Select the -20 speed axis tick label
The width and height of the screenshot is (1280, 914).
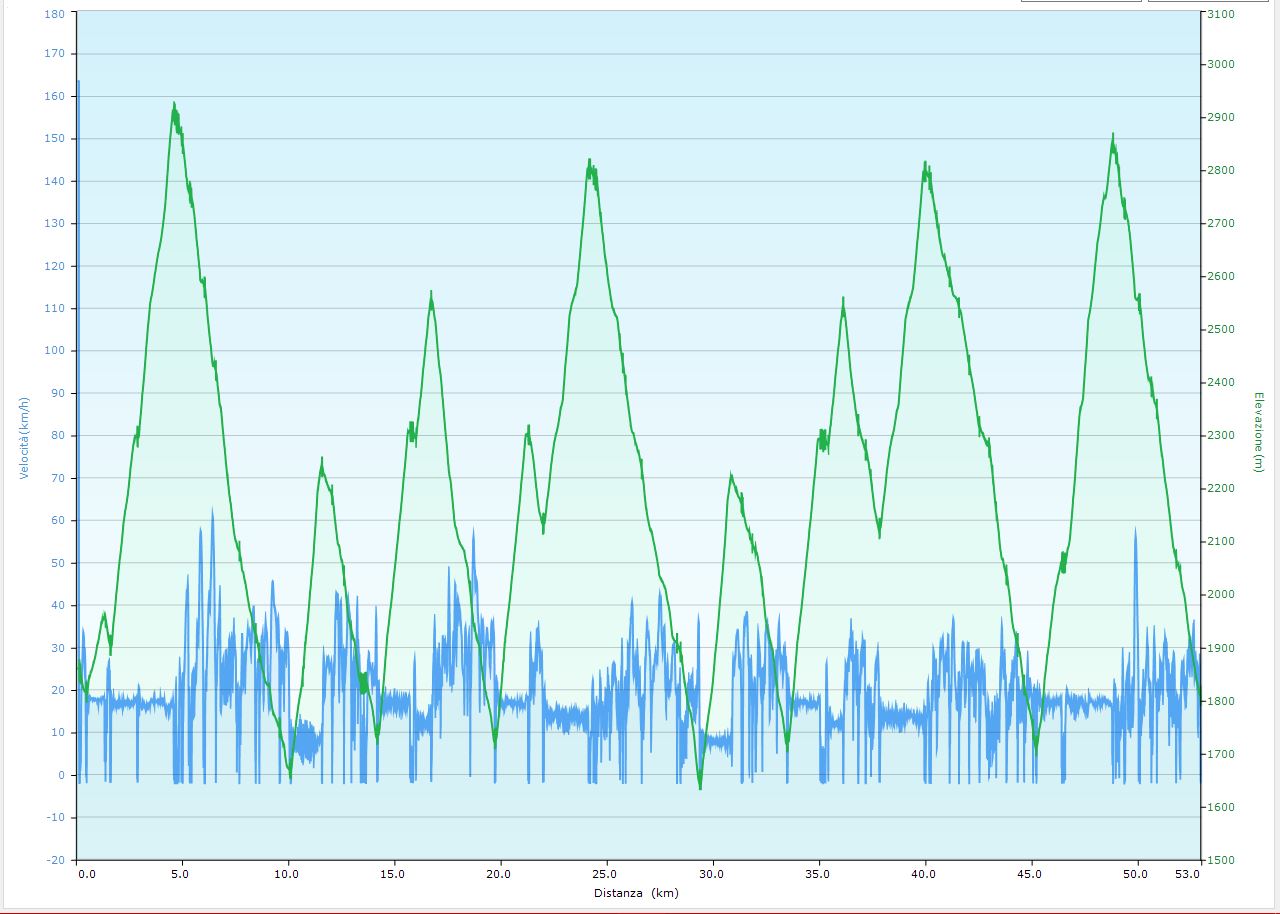pyautogui.click(x=54, y=860)
